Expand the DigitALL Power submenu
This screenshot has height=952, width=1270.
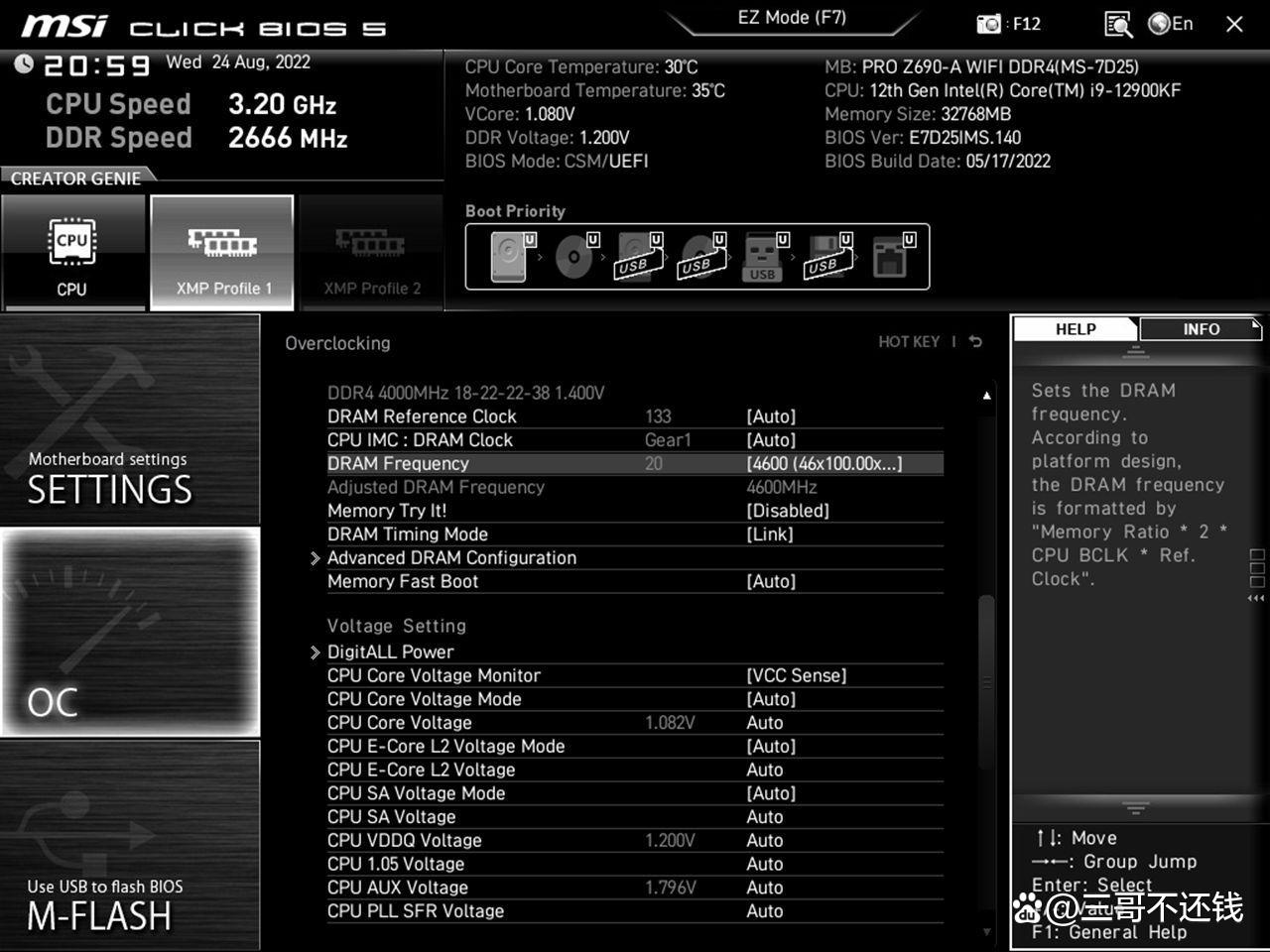[390, 652]
